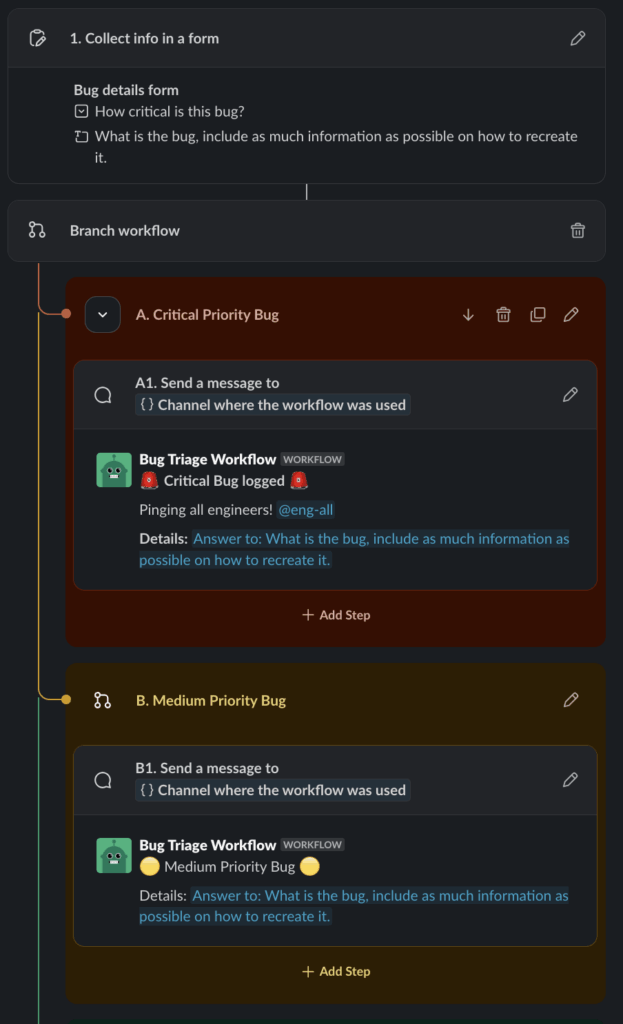
Task: Add a step under Critical Priority Bug
Action: pyautogui.click(x=335, y=614)
